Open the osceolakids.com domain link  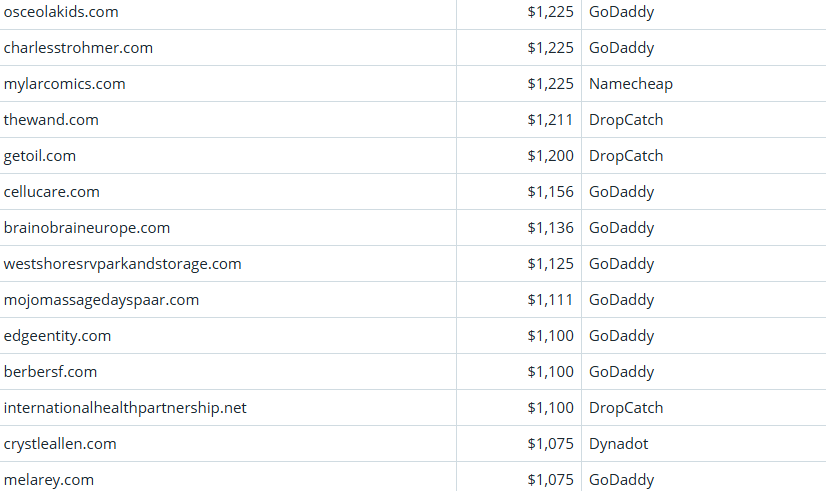point(61,12)
